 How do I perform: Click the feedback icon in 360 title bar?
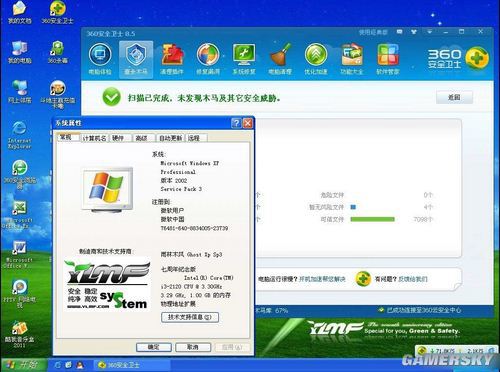(399, 32)
